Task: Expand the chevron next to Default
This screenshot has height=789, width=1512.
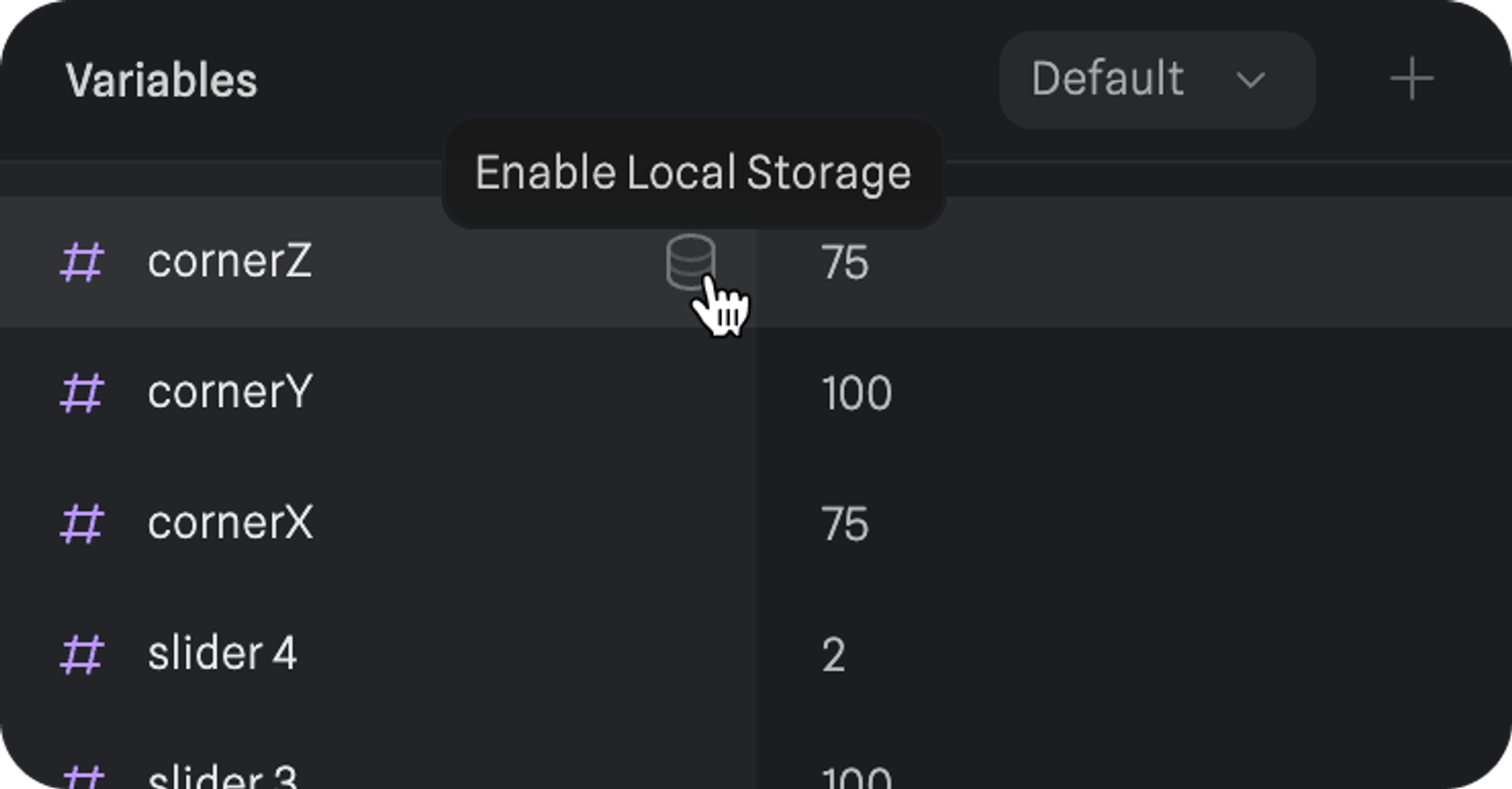Action: pyautogui.click(x=1250, y=80)
